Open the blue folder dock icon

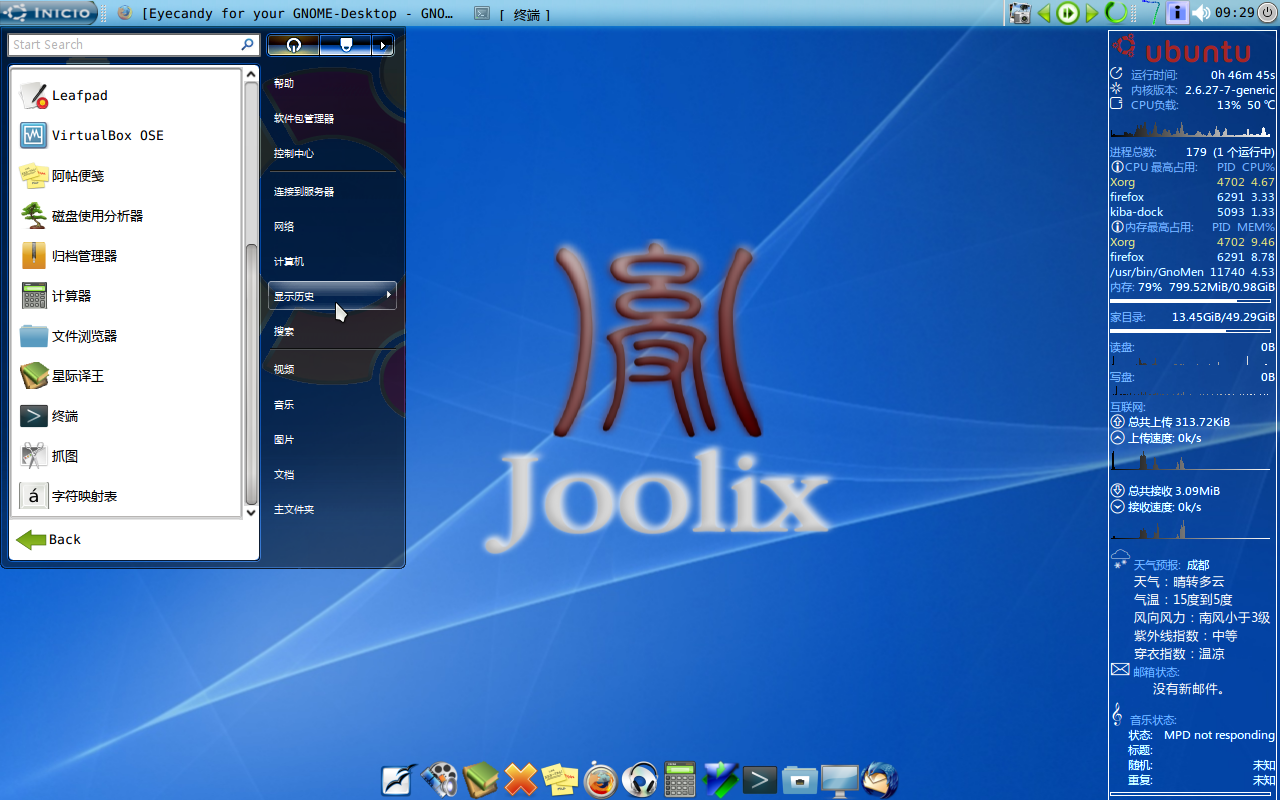tap(800, 780)
